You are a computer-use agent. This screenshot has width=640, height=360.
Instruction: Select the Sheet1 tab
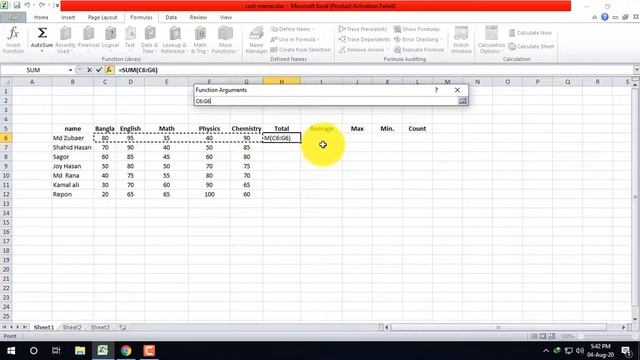pos(43,327)
